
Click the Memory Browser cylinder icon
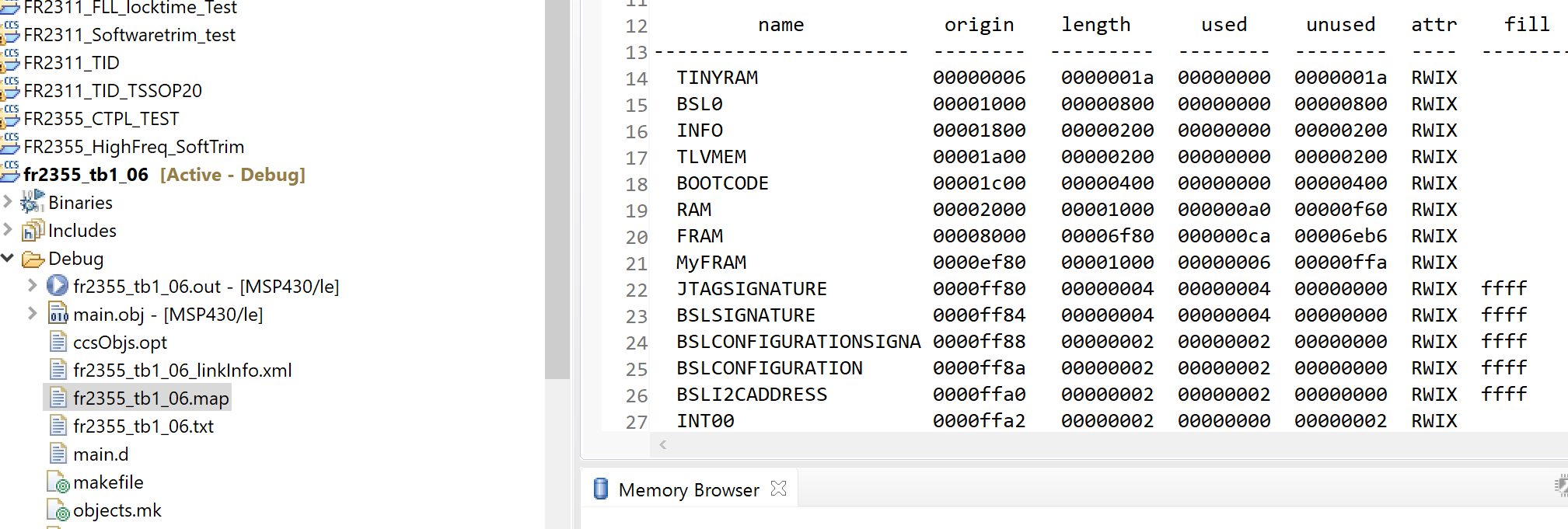[x=601, y=489]
